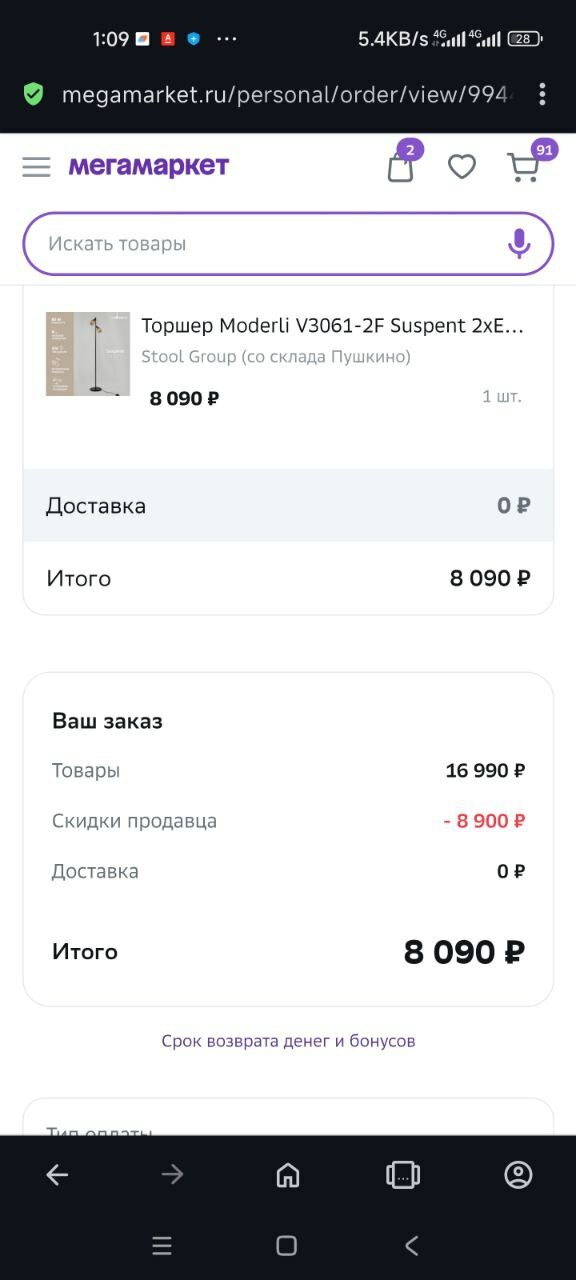Open the favorites heart icon

click(462, 167)
